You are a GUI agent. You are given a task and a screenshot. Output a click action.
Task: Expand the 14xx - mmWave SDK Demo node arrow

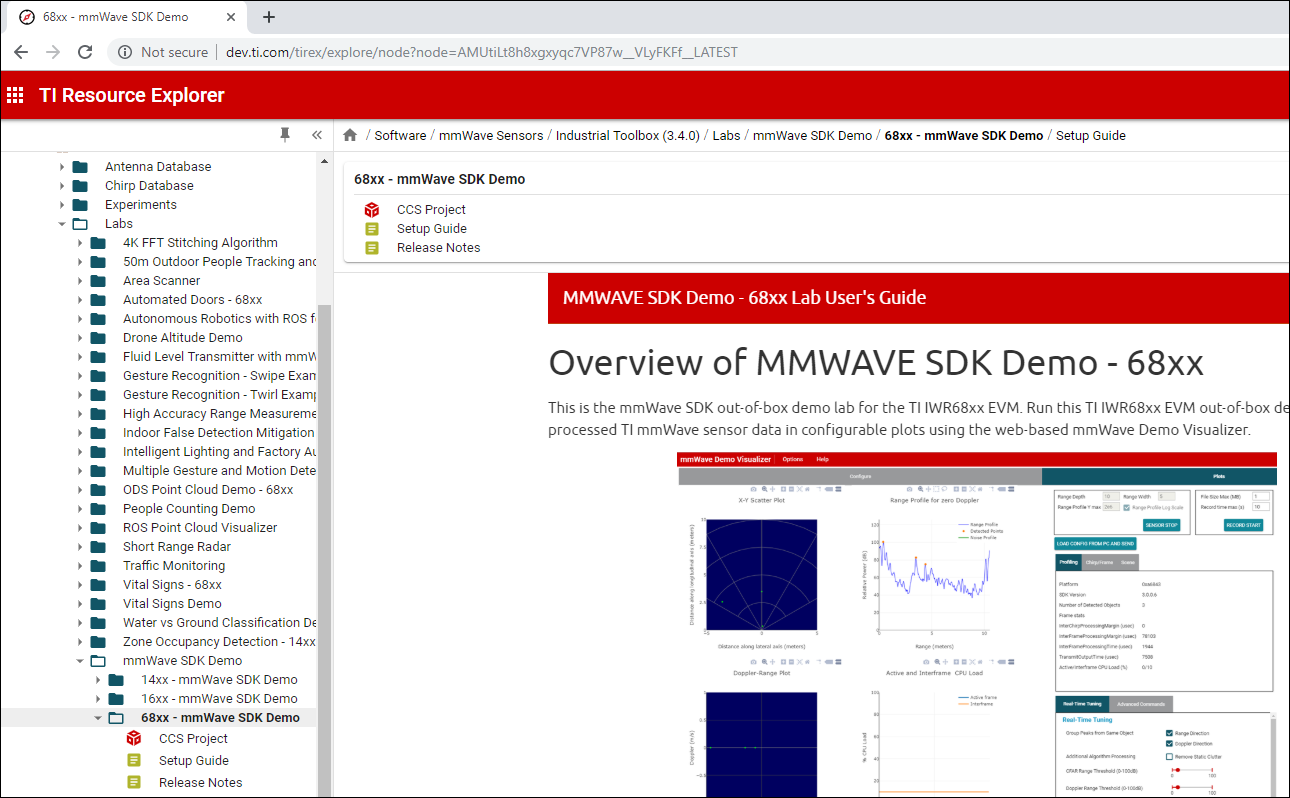click(98, 680)
